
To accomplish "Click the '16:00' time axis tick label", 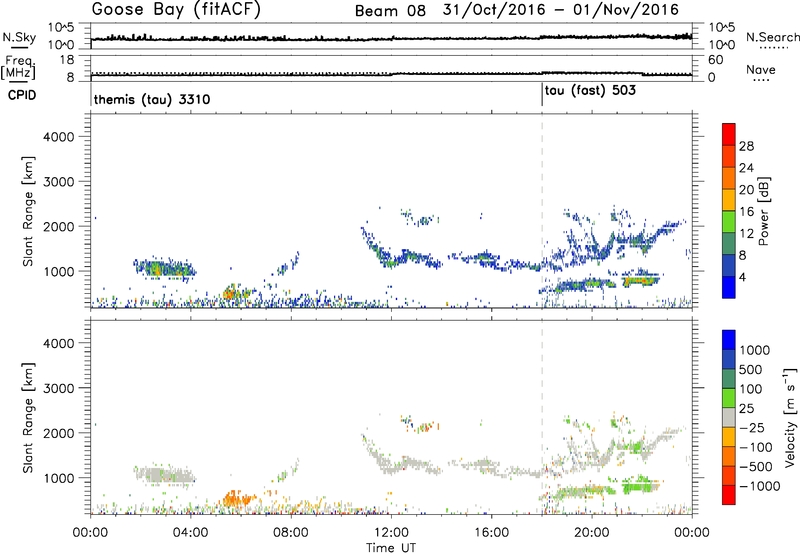I will point(491,533).
